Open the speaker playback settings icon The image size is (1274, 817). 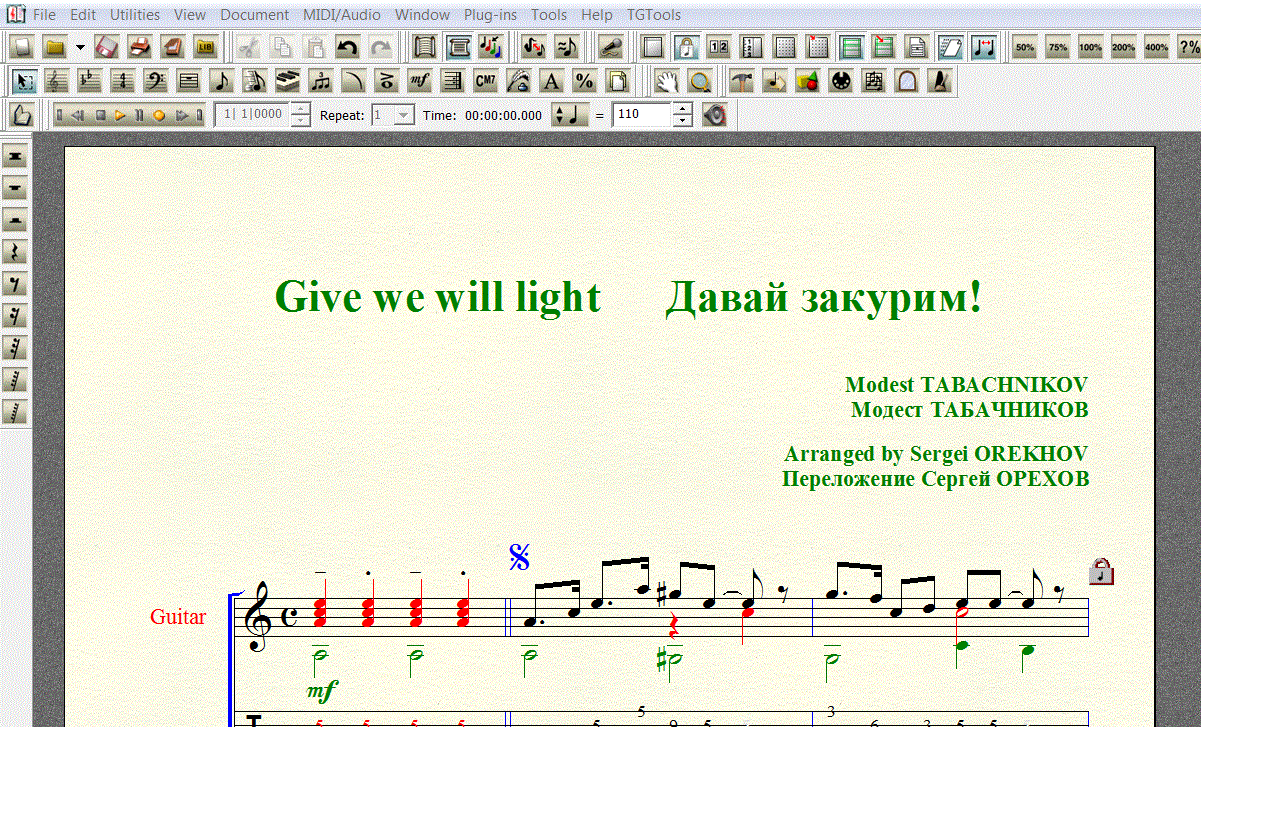[715, 115]
